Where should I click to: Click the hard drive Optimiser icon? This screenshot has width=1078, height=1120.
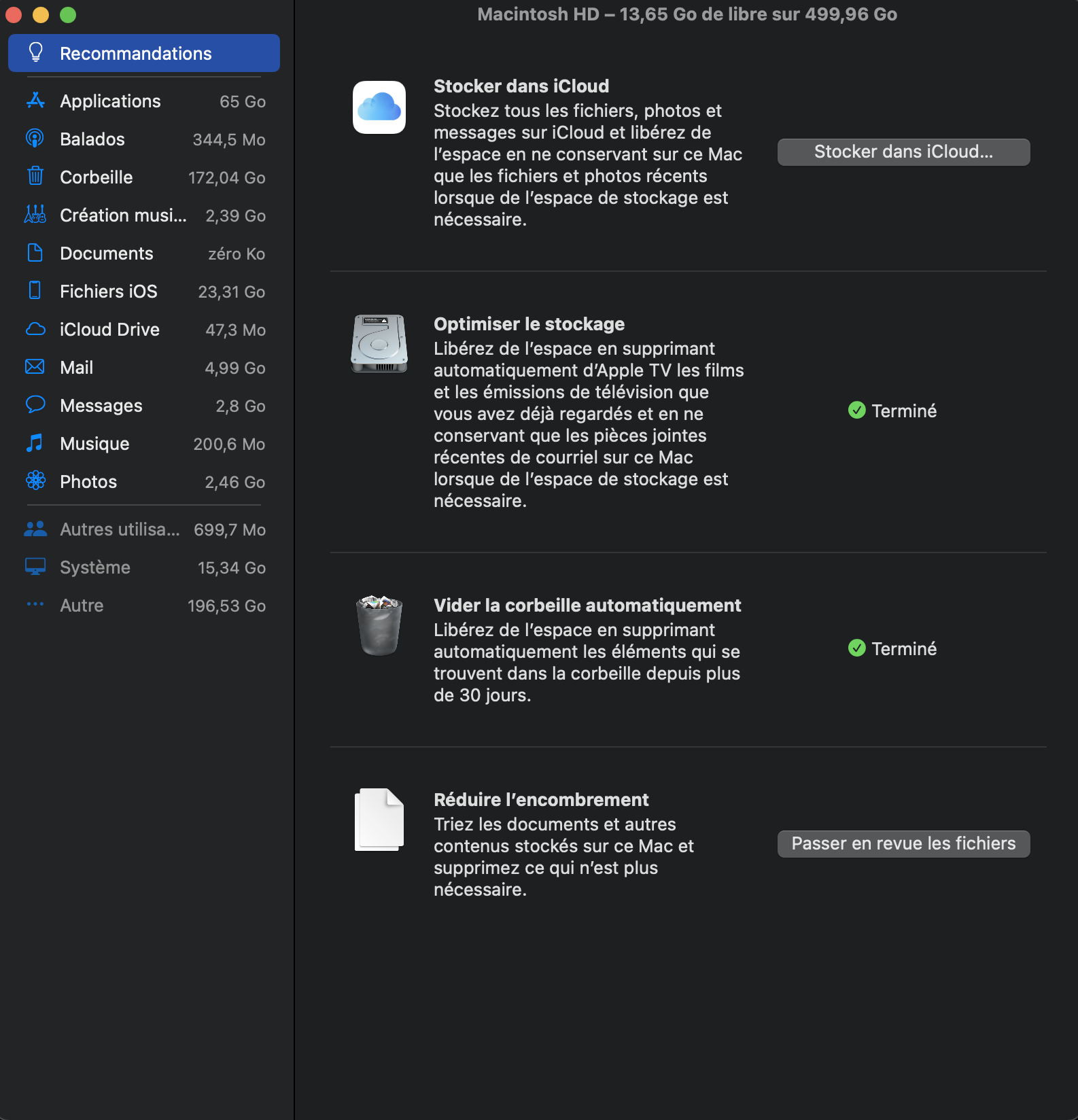pos(379,343)
